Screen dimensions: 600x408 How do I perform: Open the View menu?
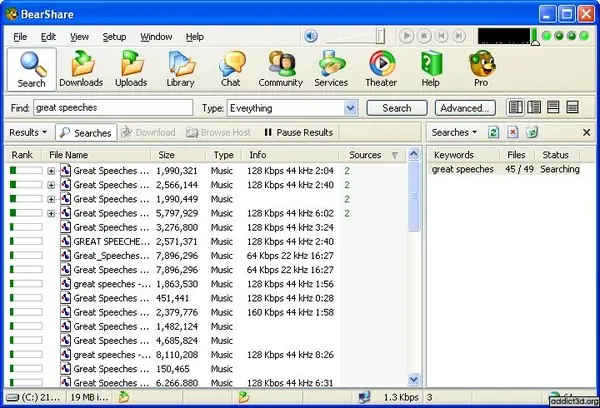coord(79,37)
